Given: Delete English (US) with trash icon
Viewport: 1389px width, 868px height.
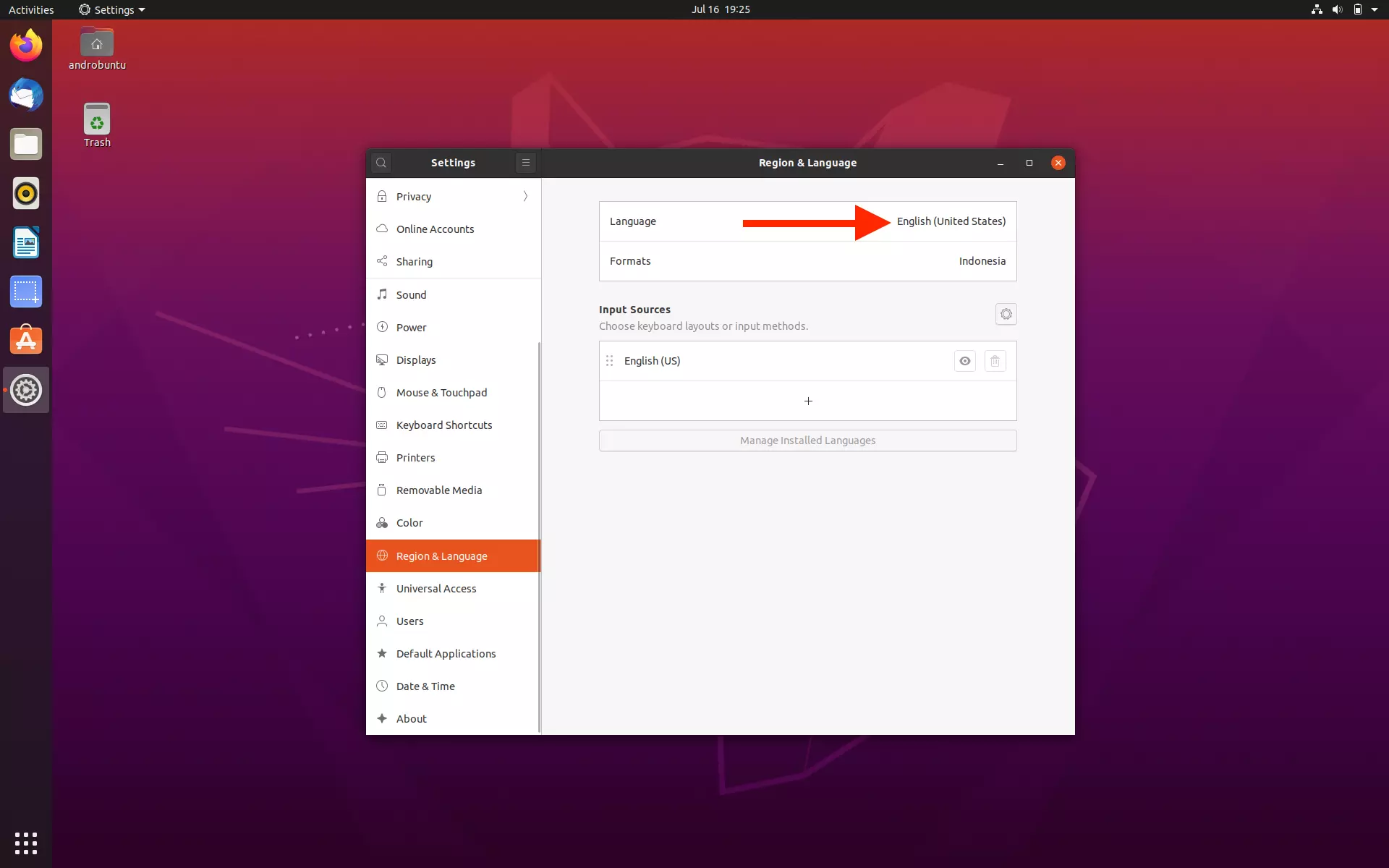Looking at the screenshot, I should (995, 361).
